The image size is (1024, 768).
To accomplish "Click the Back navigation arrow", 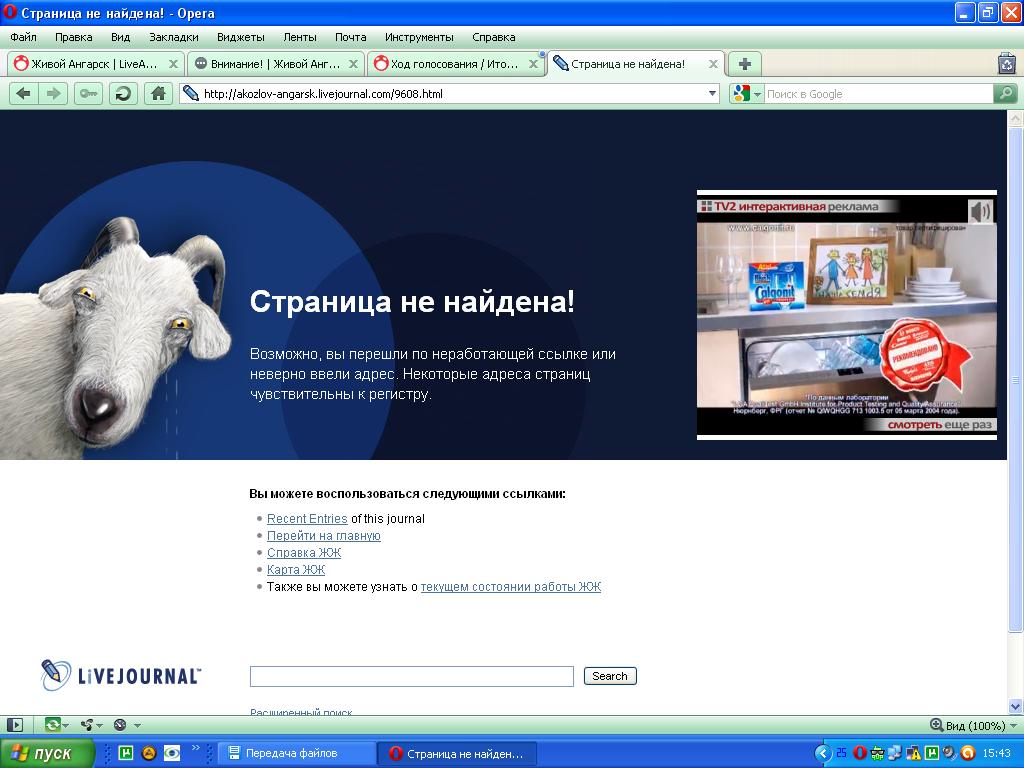I will click(23, 94).
